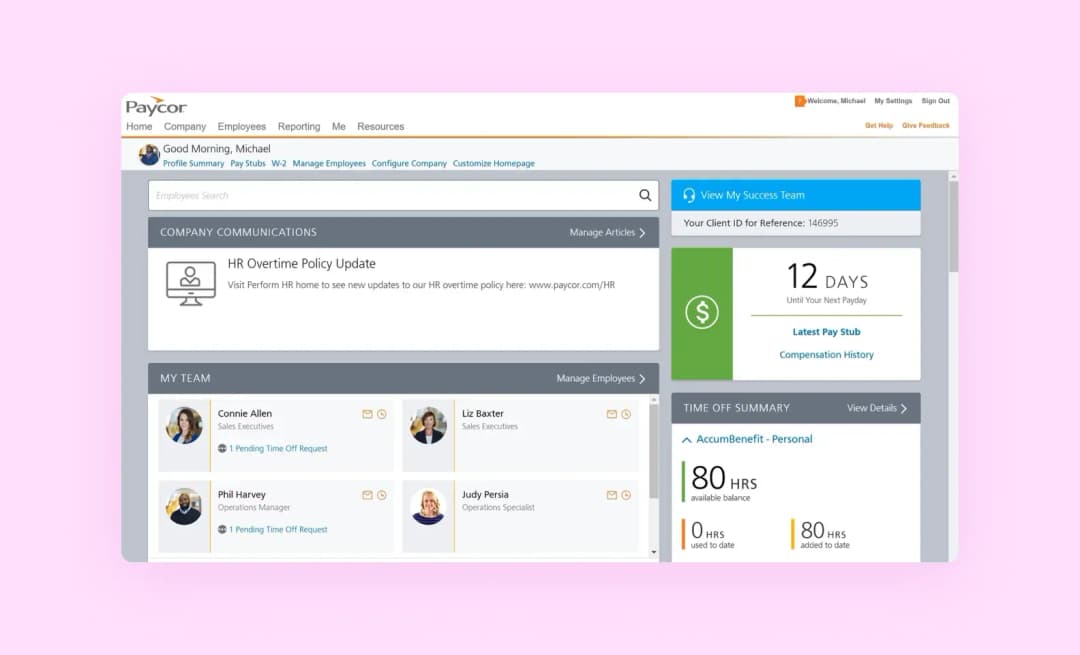Click the 80 HRS added to date value
This screenshot has width=1080, height=655.
coord(823,530)
